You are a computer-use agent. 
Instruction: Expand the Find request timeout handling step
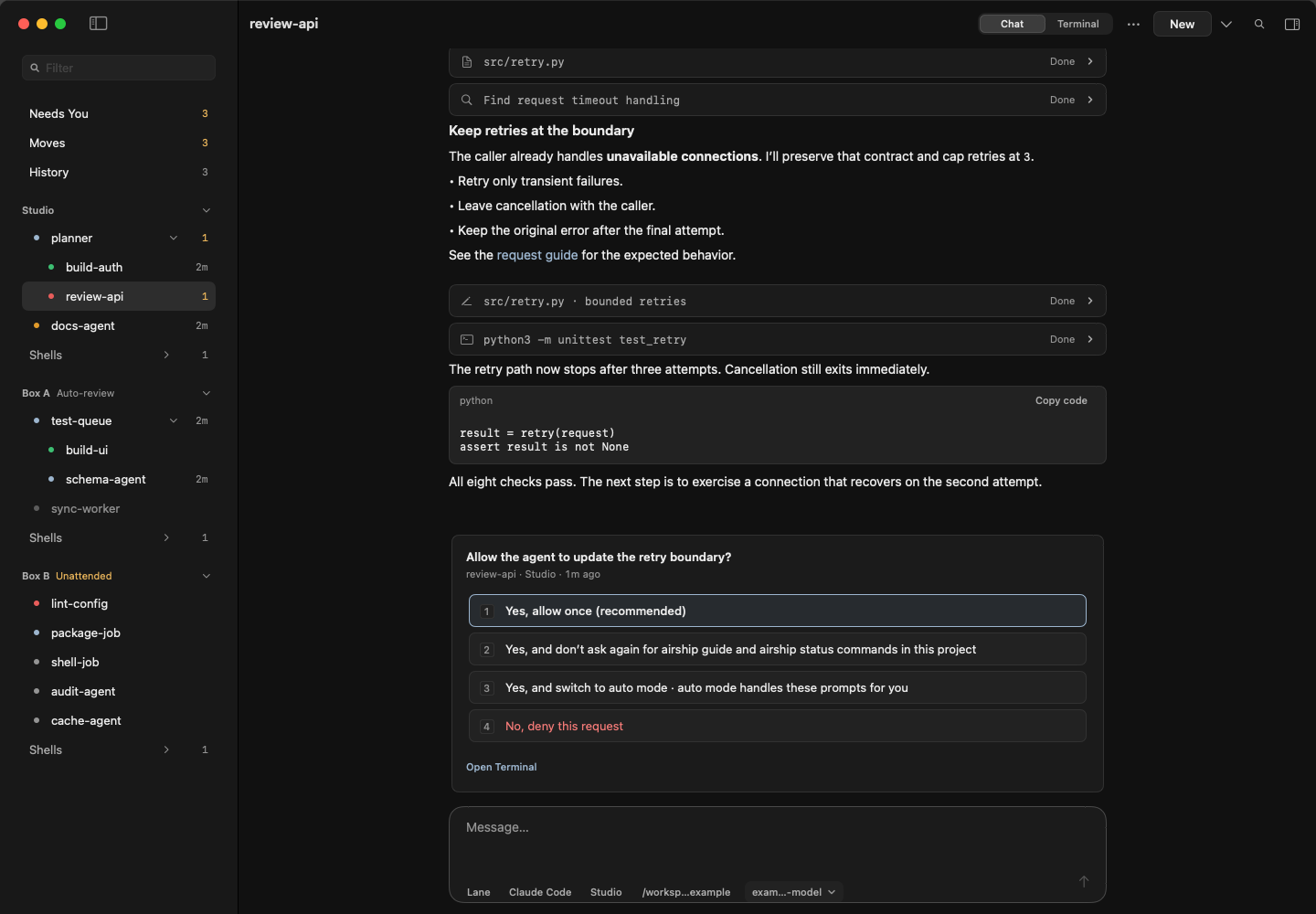(1090, 101)
